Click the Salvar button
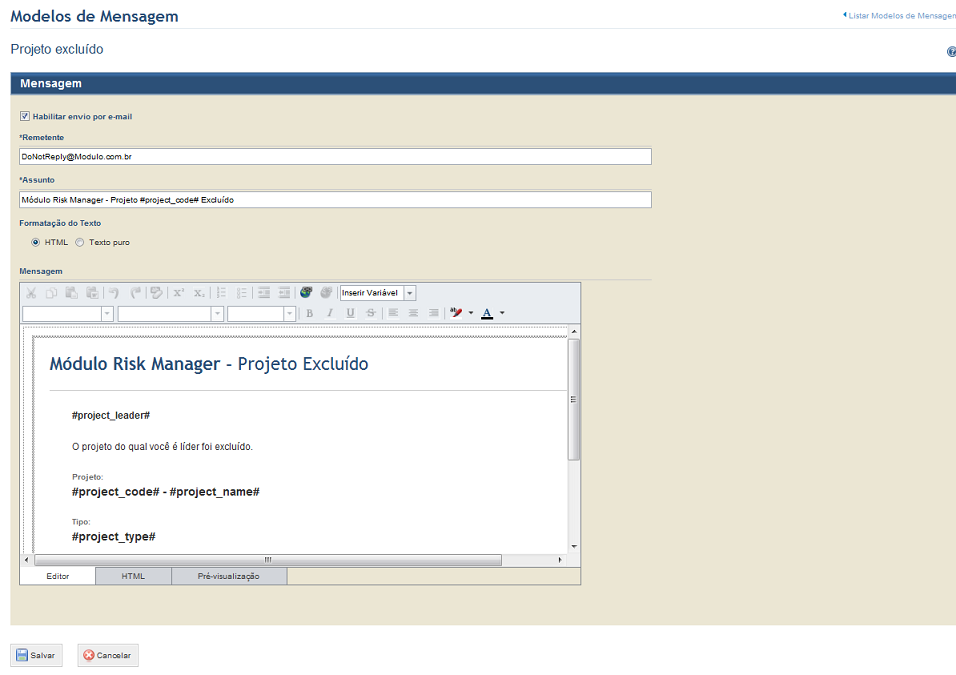 [x=36, y=655]
